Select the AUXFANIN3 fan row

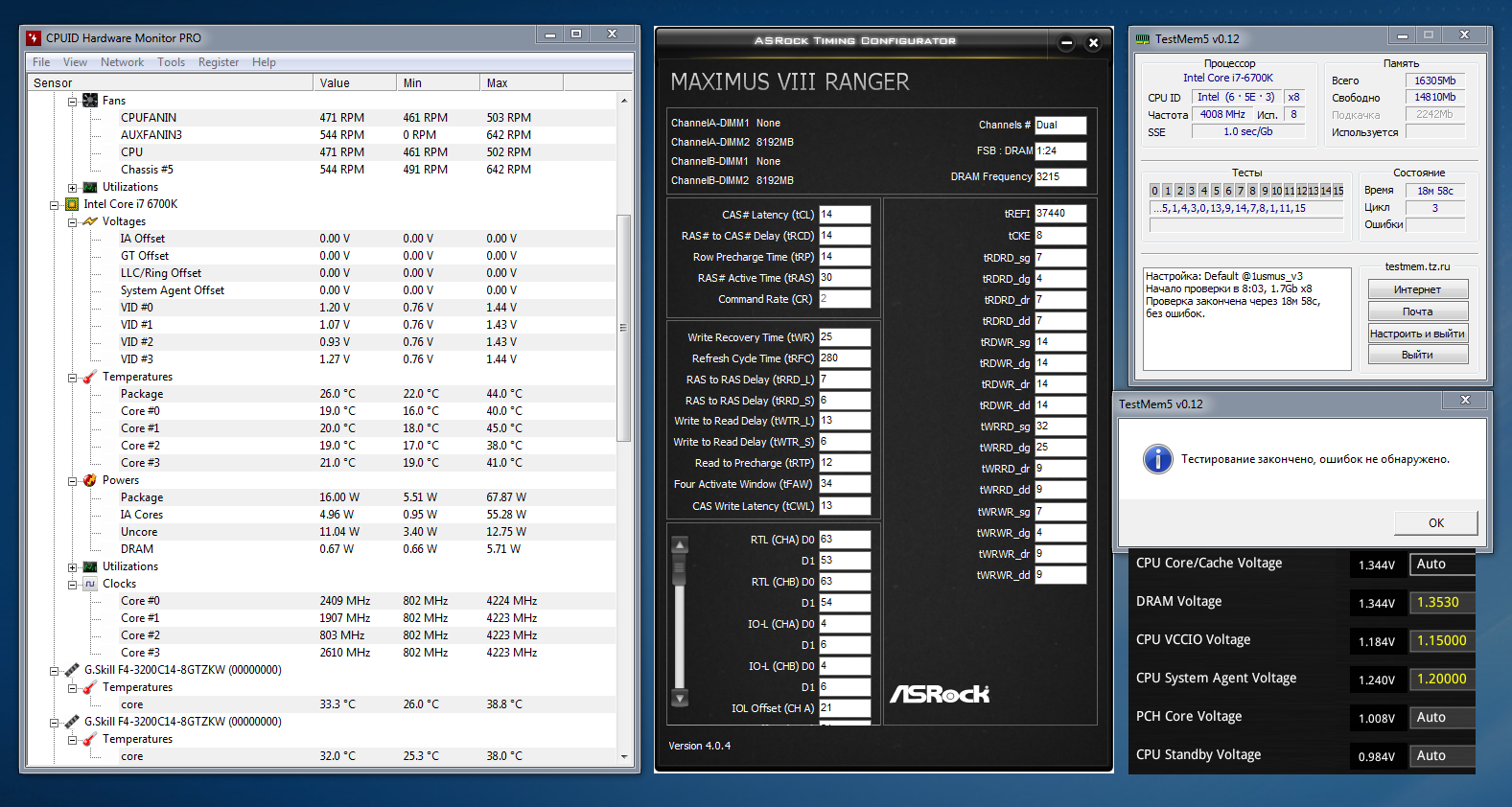pyautogui.click(x=322, y=135)
